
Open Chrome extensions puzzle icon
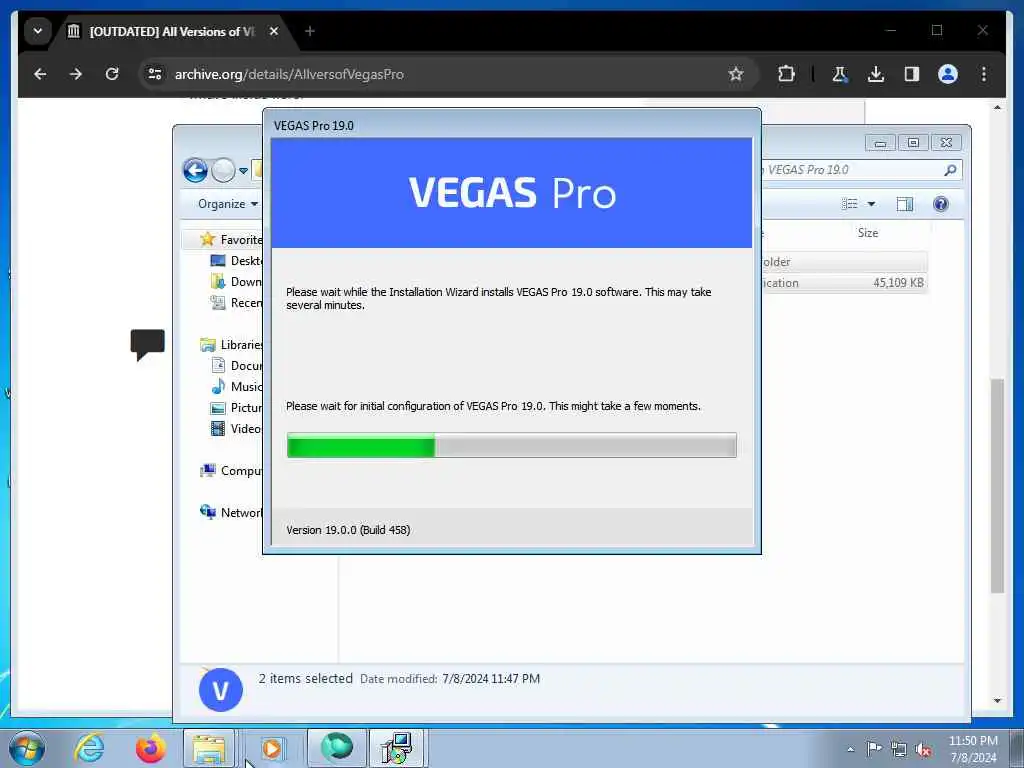click(x=786, y=74)
